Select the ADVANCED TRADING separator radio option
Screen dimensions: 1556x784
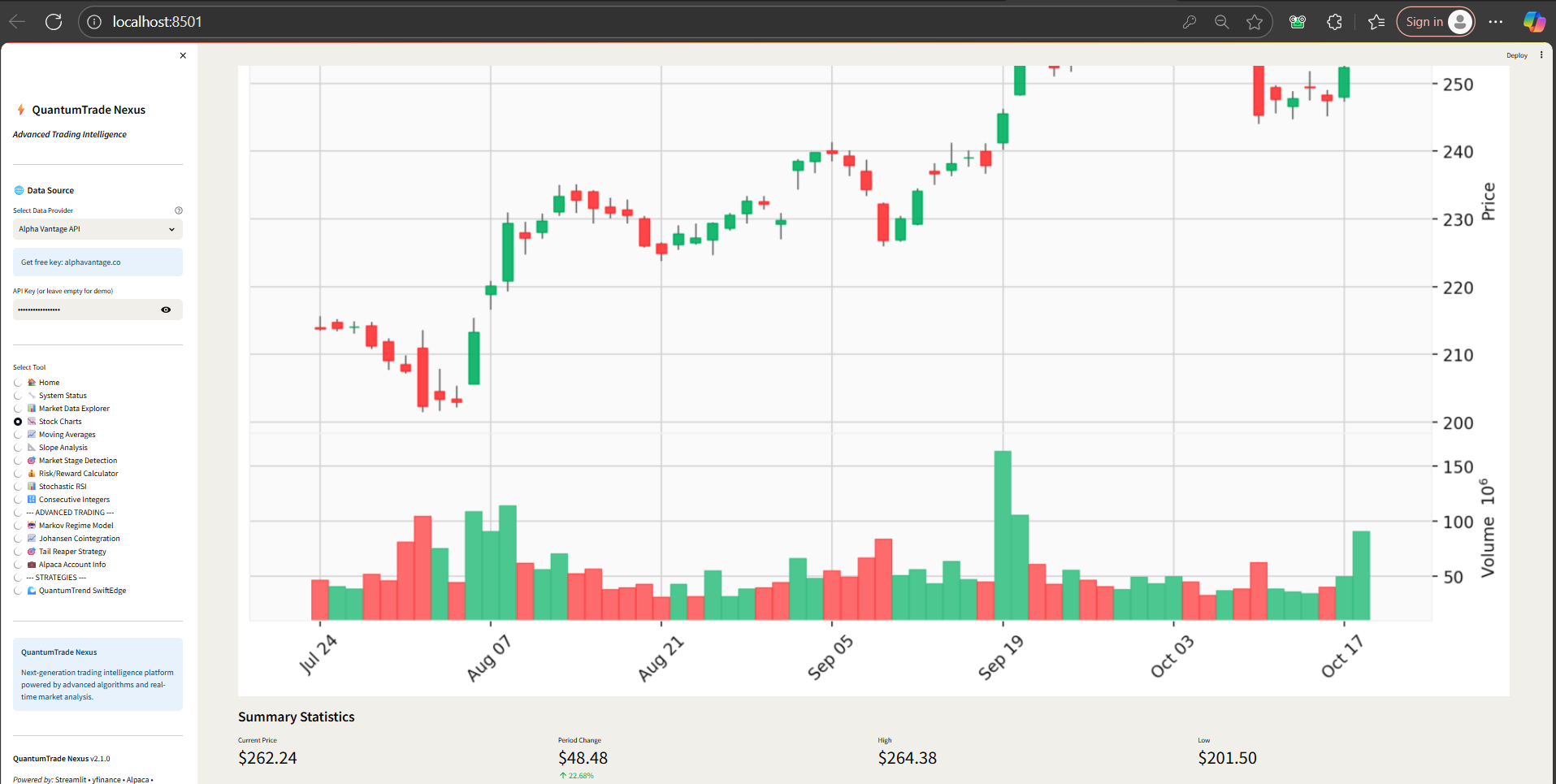[18, 513]
